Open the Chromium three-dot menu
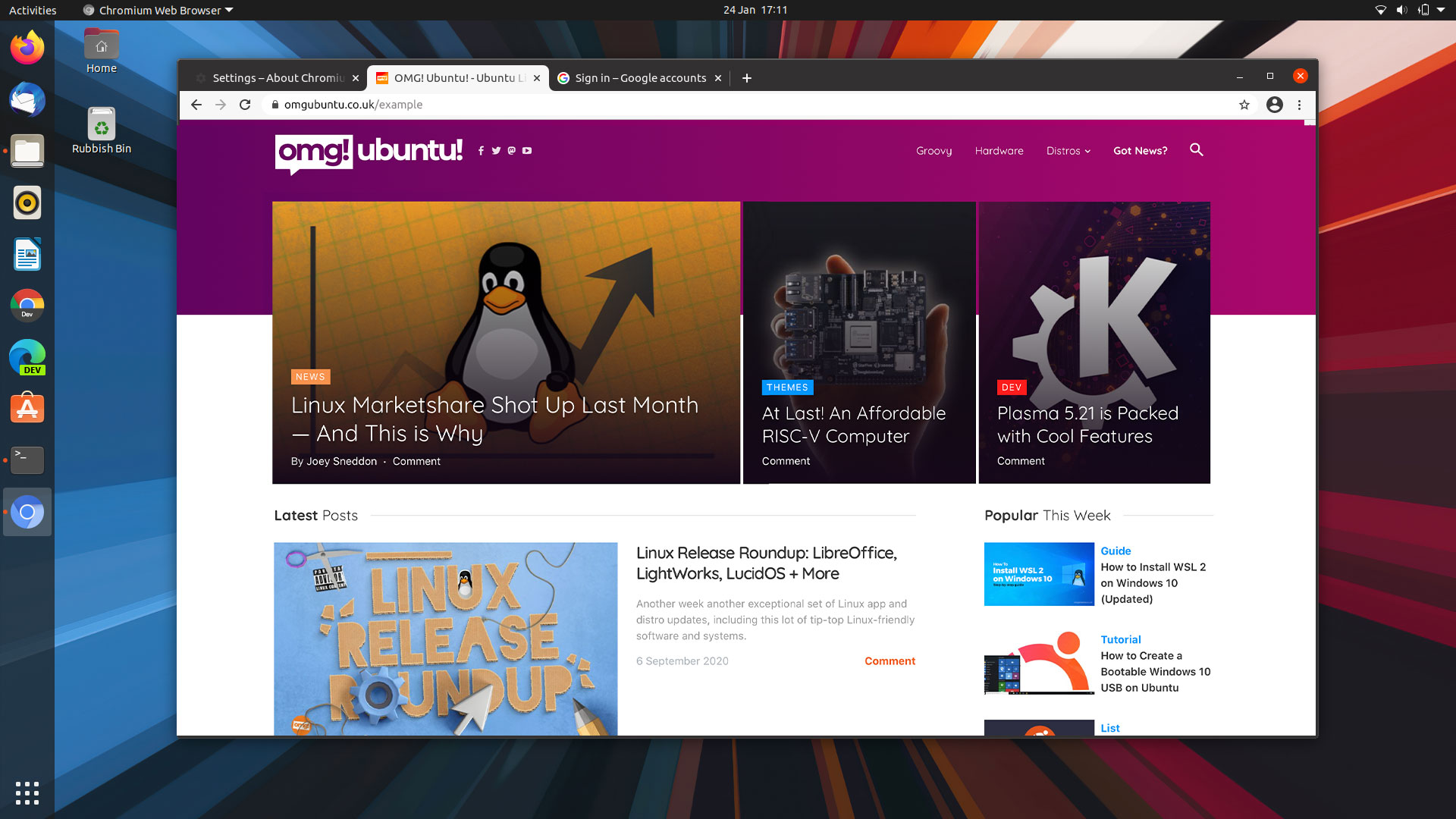Image resolution: width=1456 pixels, height=819 pixels. click(1301, 105)
